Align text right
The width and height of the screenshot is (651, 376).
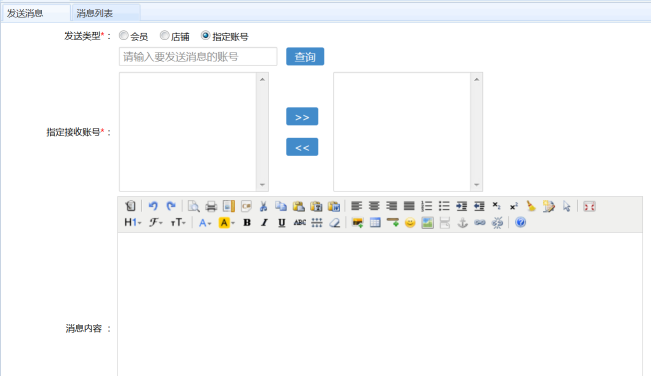[392, 206]
